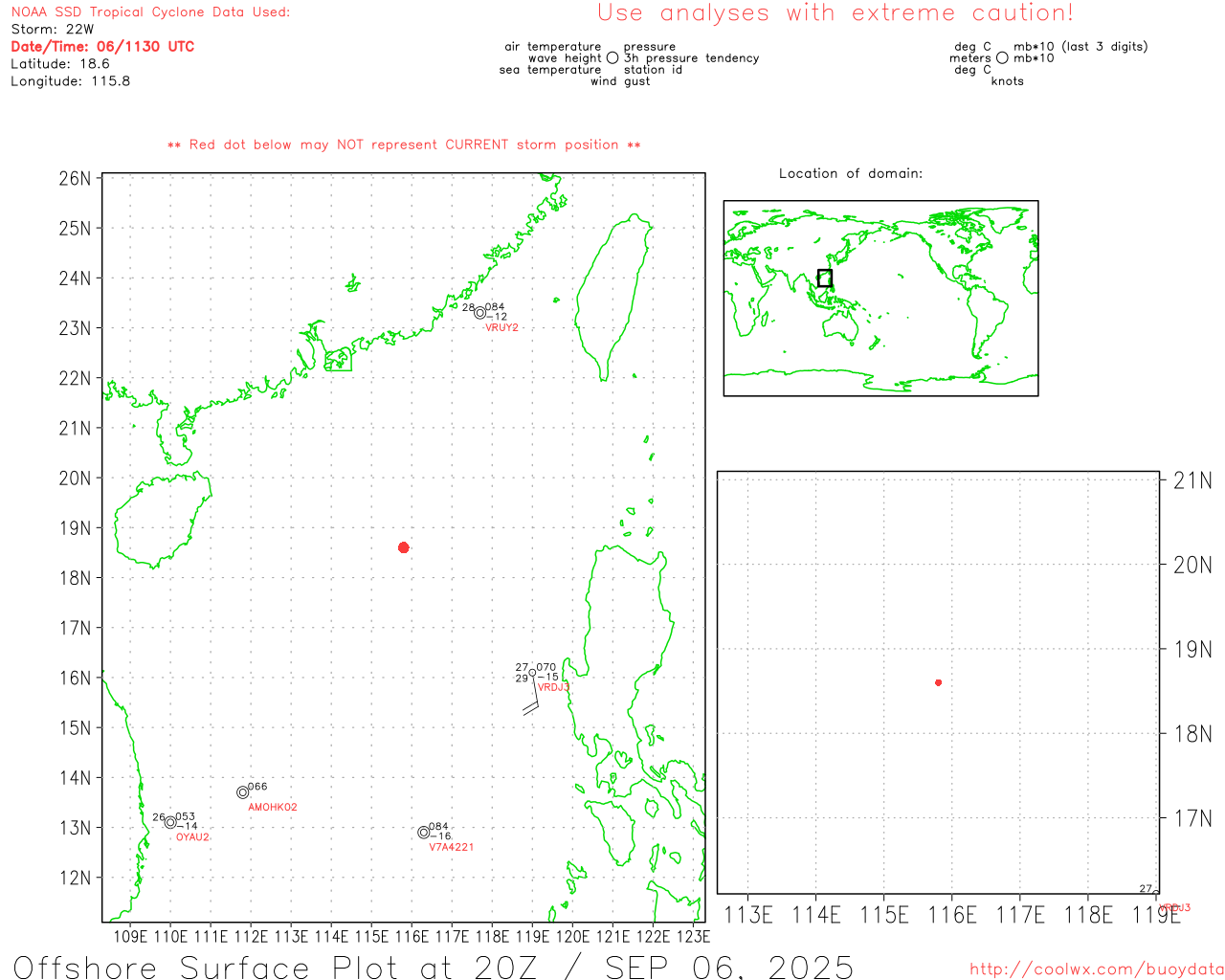Click the 120E longitude label on main map
This screenshot has width=1225, height=980.
pos(572,936)
